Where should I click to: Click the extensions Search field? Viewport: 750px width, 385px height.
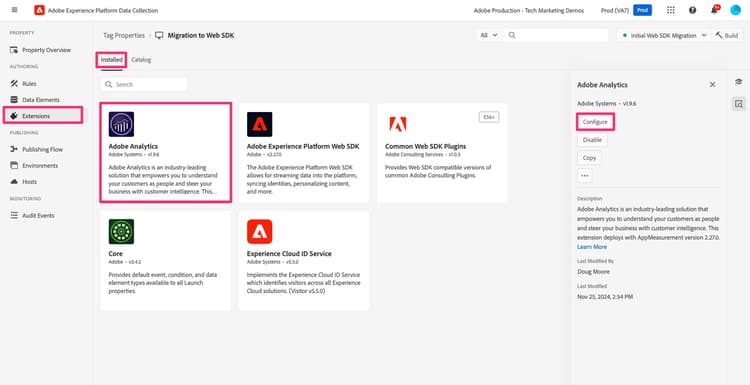click(143, 84)
